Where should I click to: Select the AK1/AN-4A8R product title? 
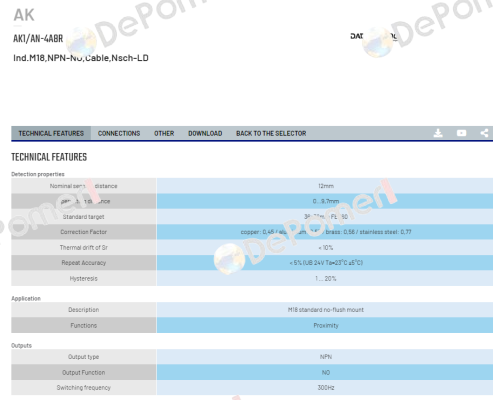point(38,39)
